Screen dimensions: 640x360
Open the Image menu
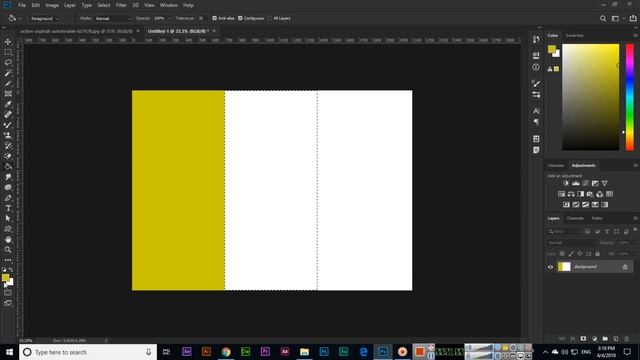(52, 5)
